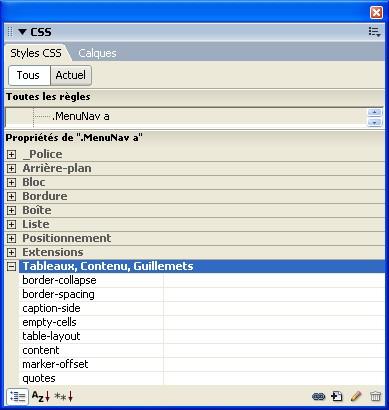Select the quotes property

point(39,378)
